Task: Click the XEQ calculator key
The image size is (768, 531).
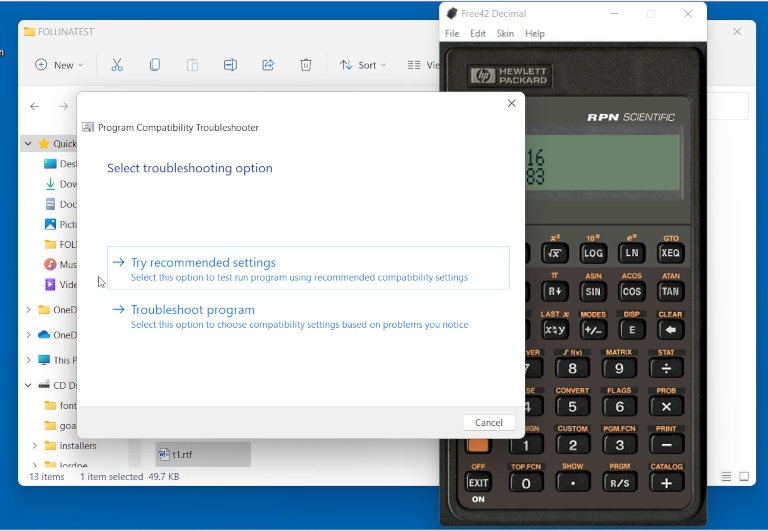Action: (x=670, y=253)
